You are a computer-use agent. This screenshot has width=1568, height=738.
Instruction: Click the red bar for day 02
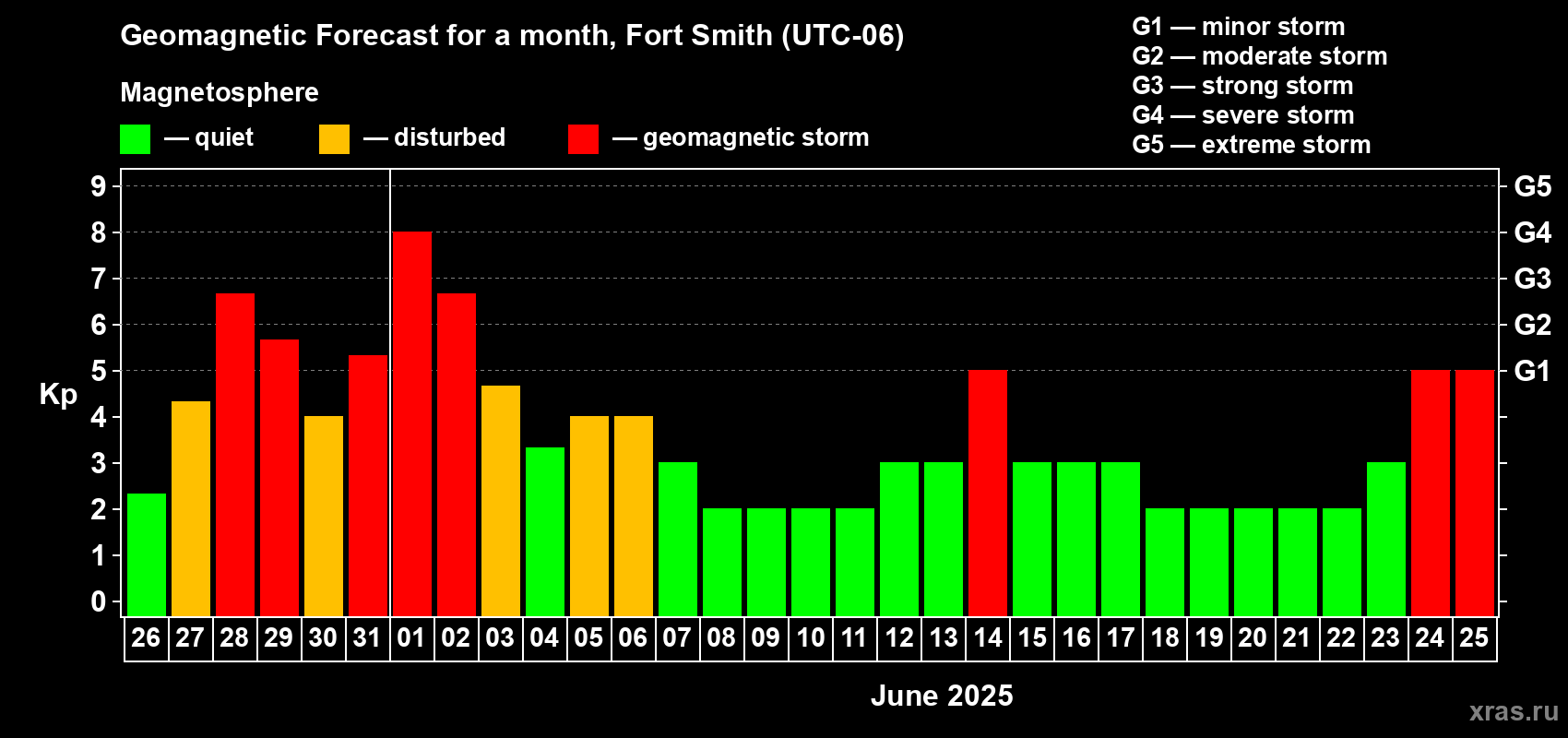click(457, 455)
